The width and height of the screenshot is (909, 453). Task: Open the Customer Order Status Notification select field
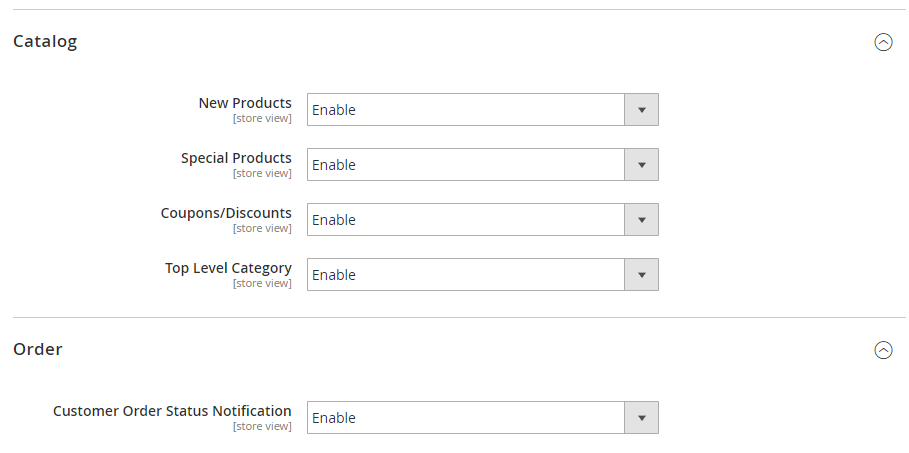pyautogui.click(x=482, y=418)
